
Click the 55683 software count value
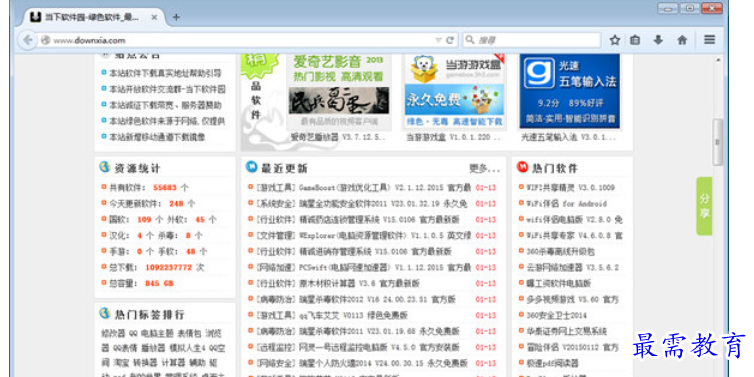[165, 188]
